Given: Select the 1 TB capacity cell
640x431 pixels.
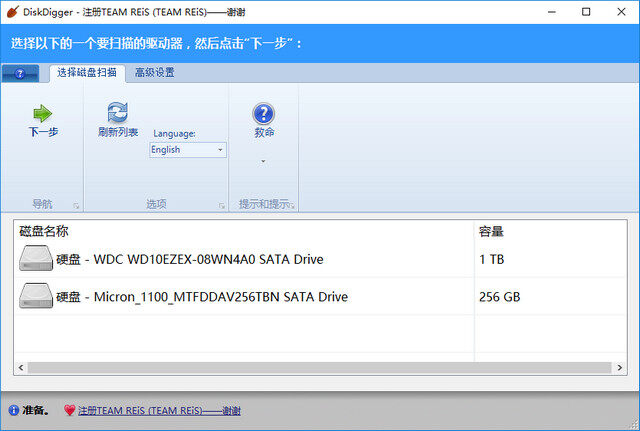Looking at the screenshot, I should click(x=492, y=259).
